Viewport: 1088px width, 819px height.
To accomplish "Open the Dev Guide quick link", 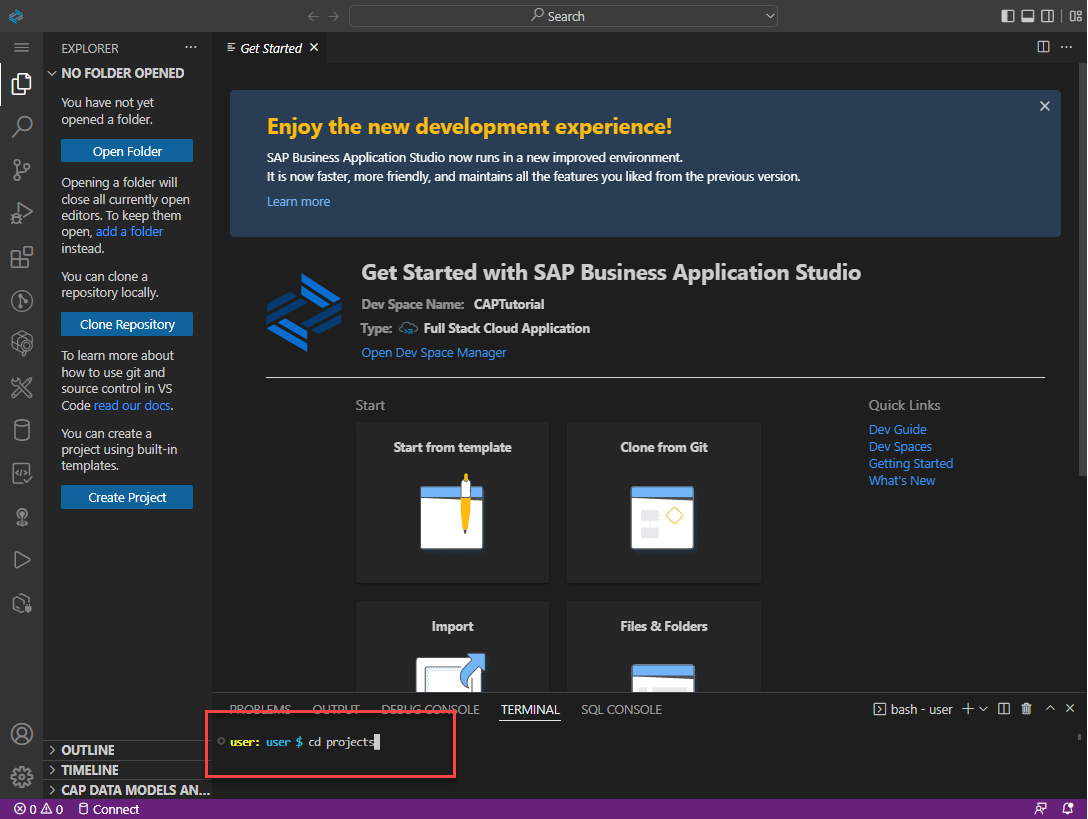I will [x=897, y=430].
